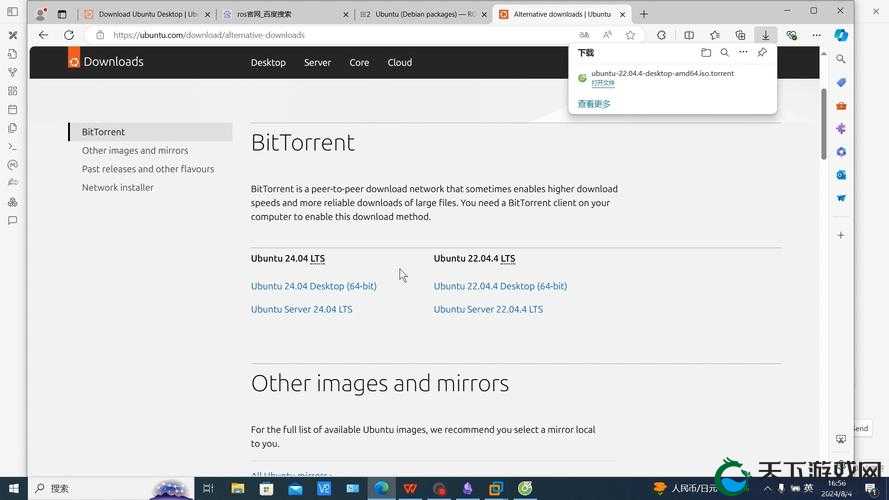Jump to Other images and mirrors section
Screen dimensions: 889x500
pyautogui.click(x=135, y=150)
